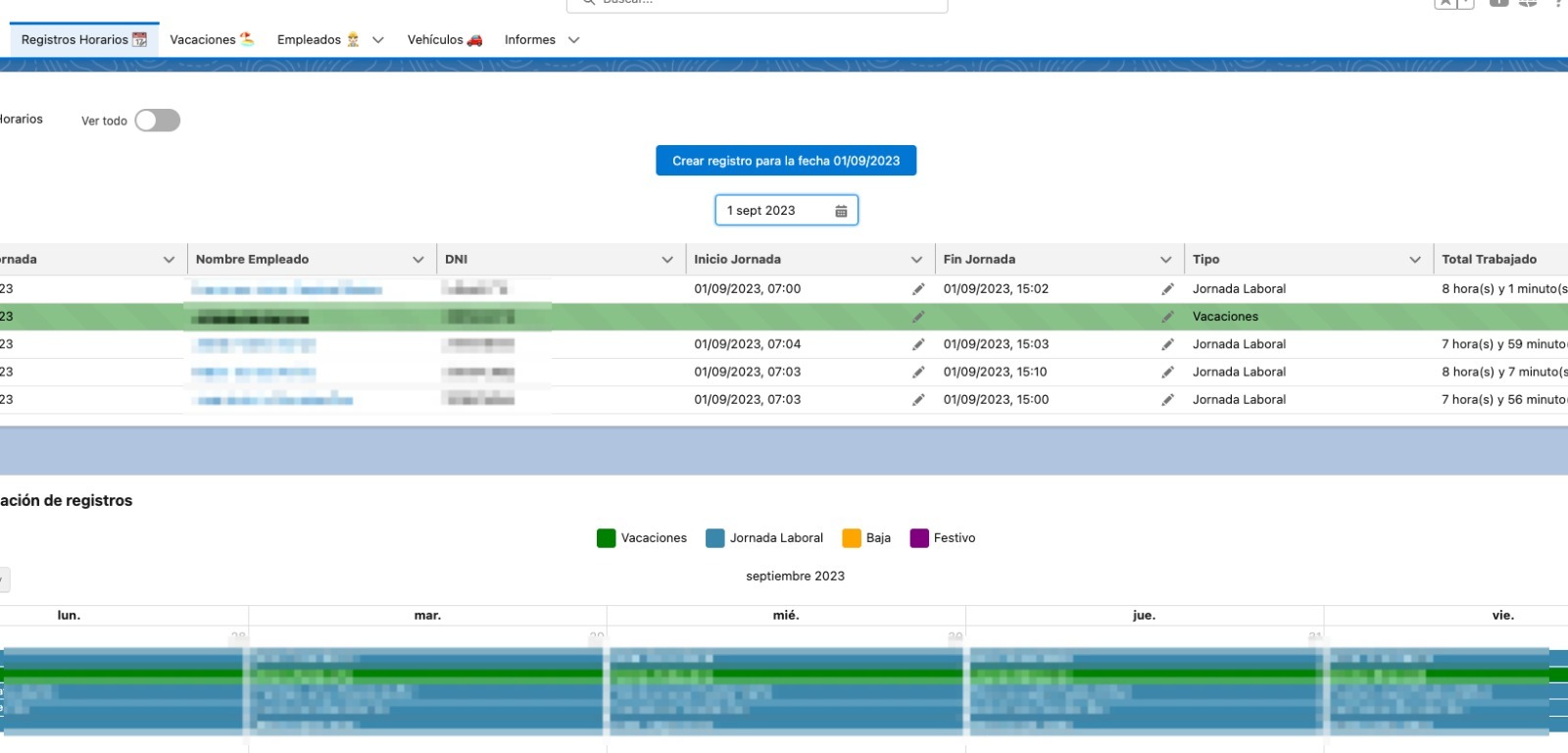Open the Vacaciones tab
1568x753 pixels.
pyautogui.click(x=212, y=39)
